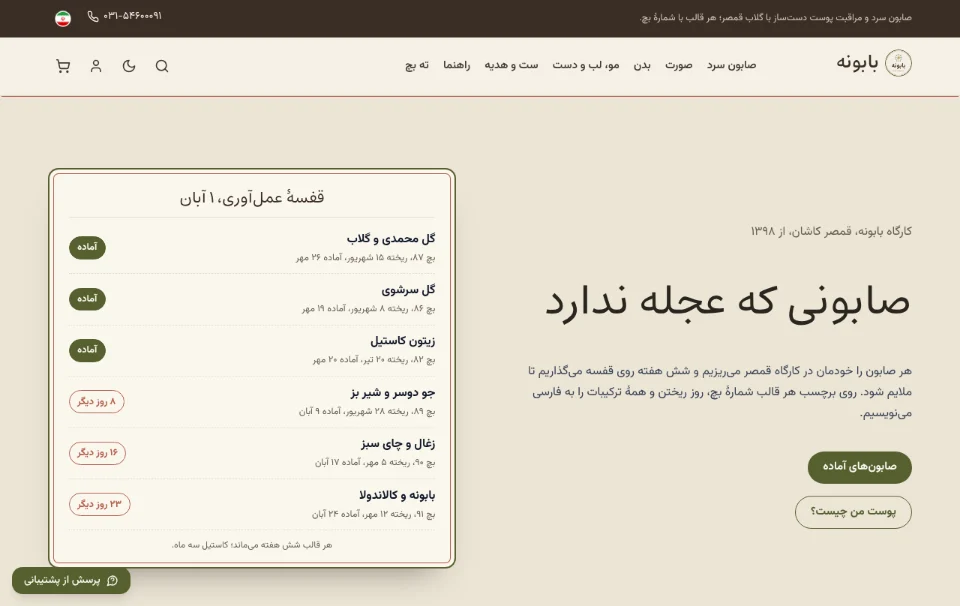The height and width of the screenshot is (606, 960).
Task: Click the Iran flag language icon
Action: tap(63, 18)
